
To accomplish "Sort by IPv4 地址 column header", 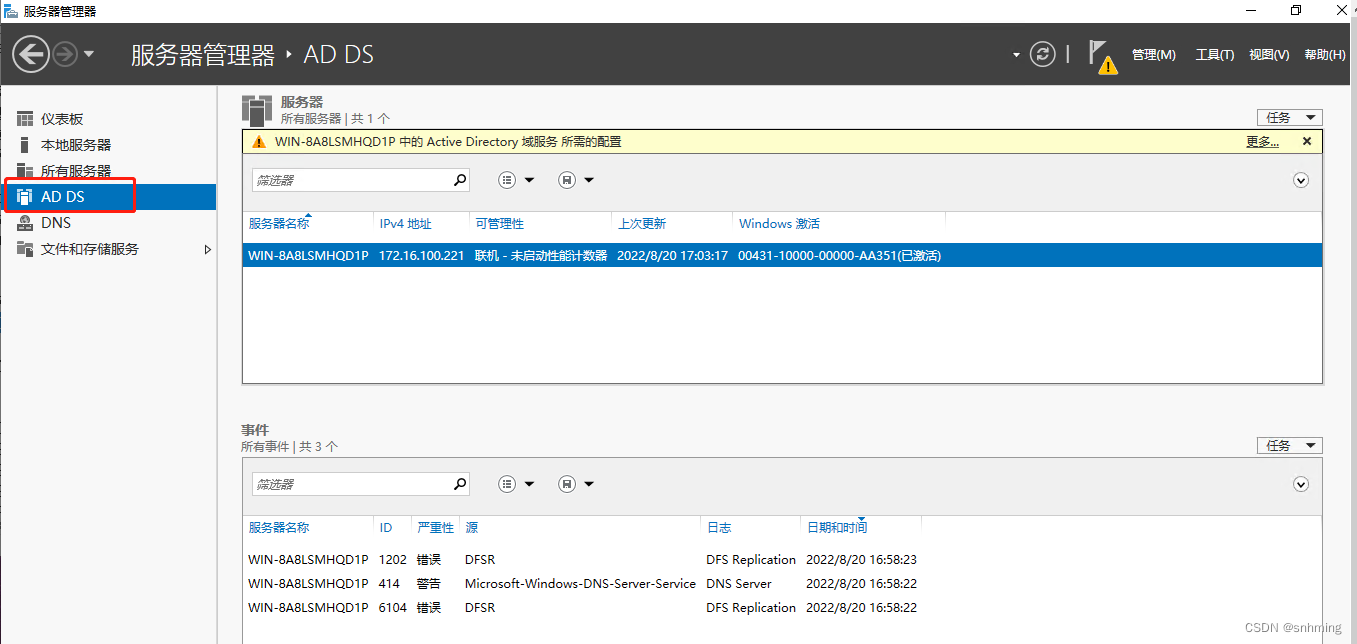I will (405, 224).
